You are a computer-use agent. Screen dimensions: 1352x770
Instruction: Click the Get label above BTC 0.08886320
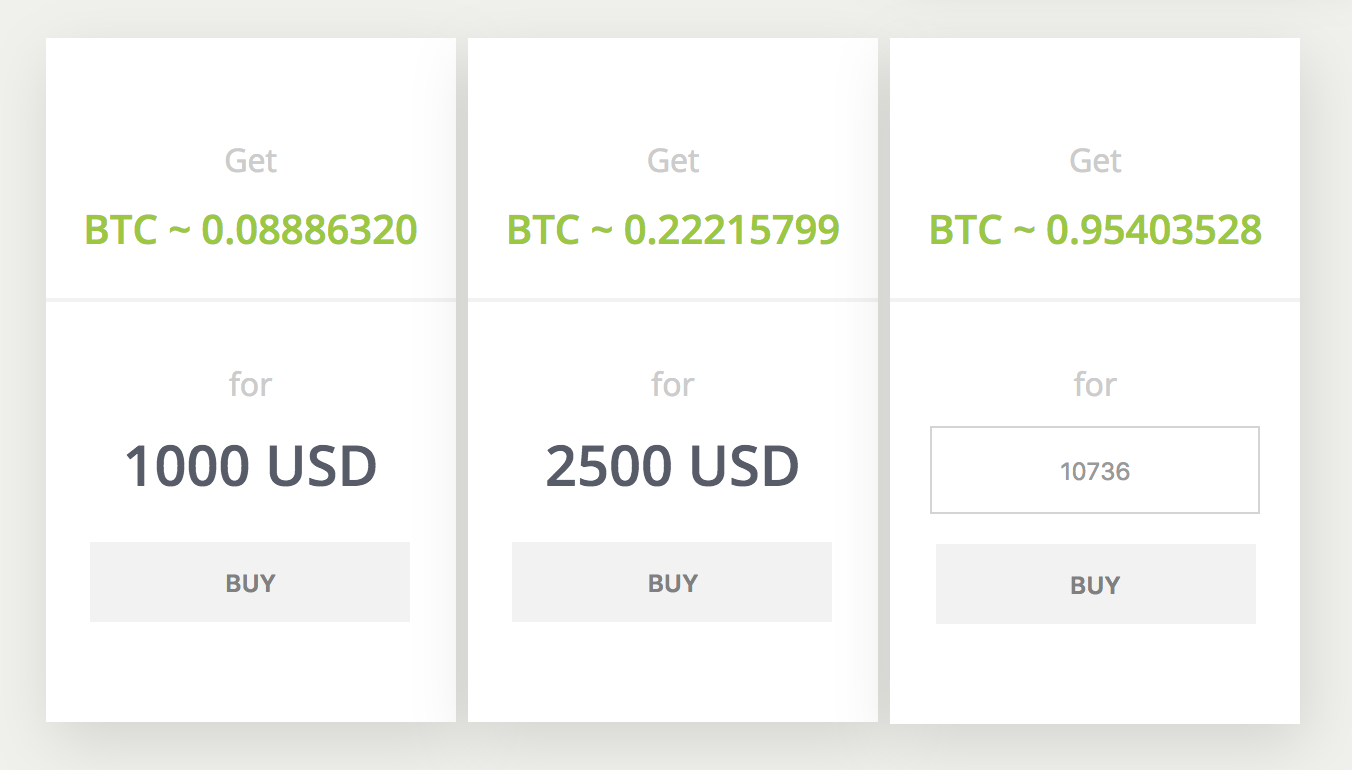click(250, 160)
